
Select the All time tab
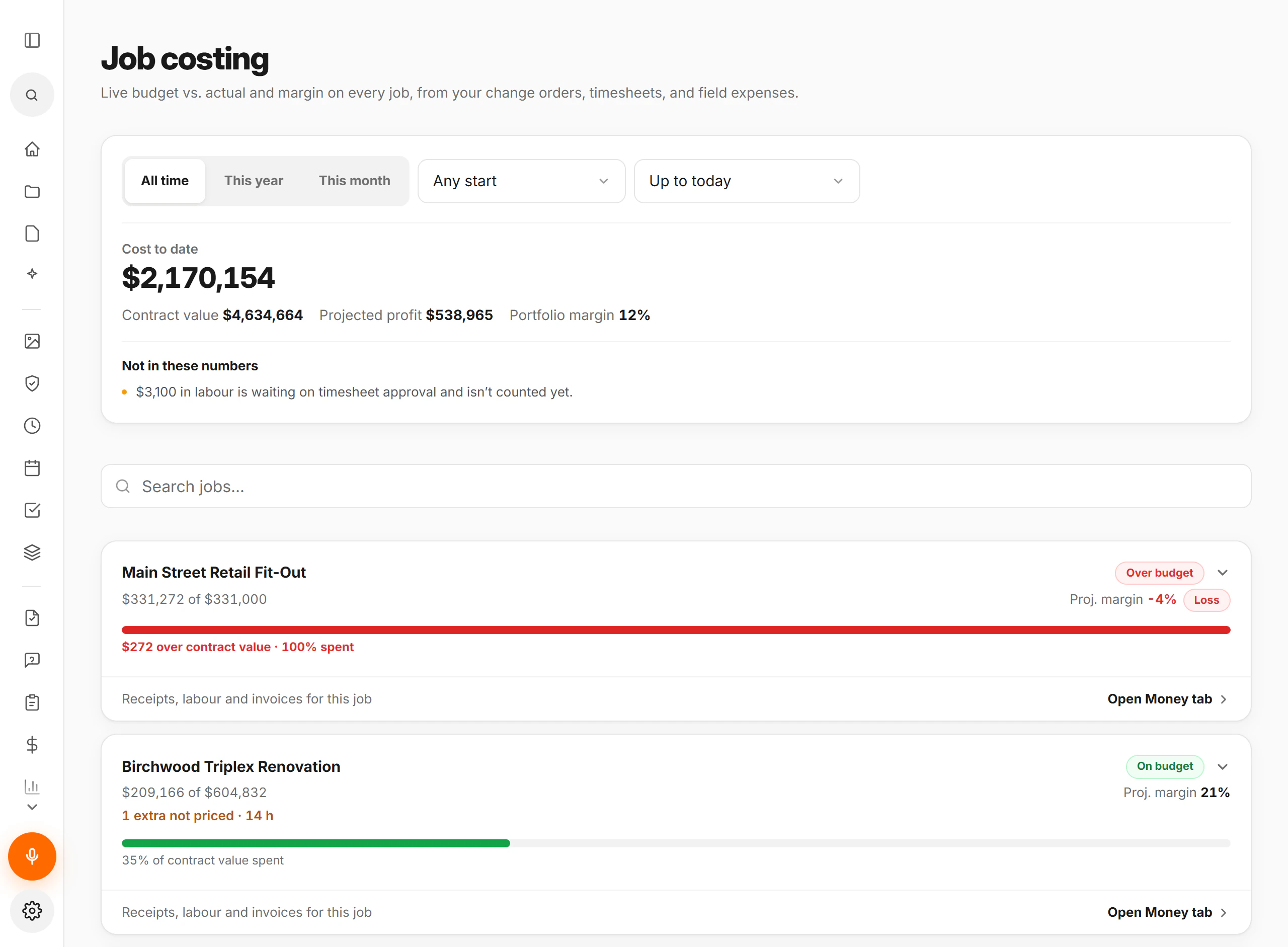pos(165,181)
